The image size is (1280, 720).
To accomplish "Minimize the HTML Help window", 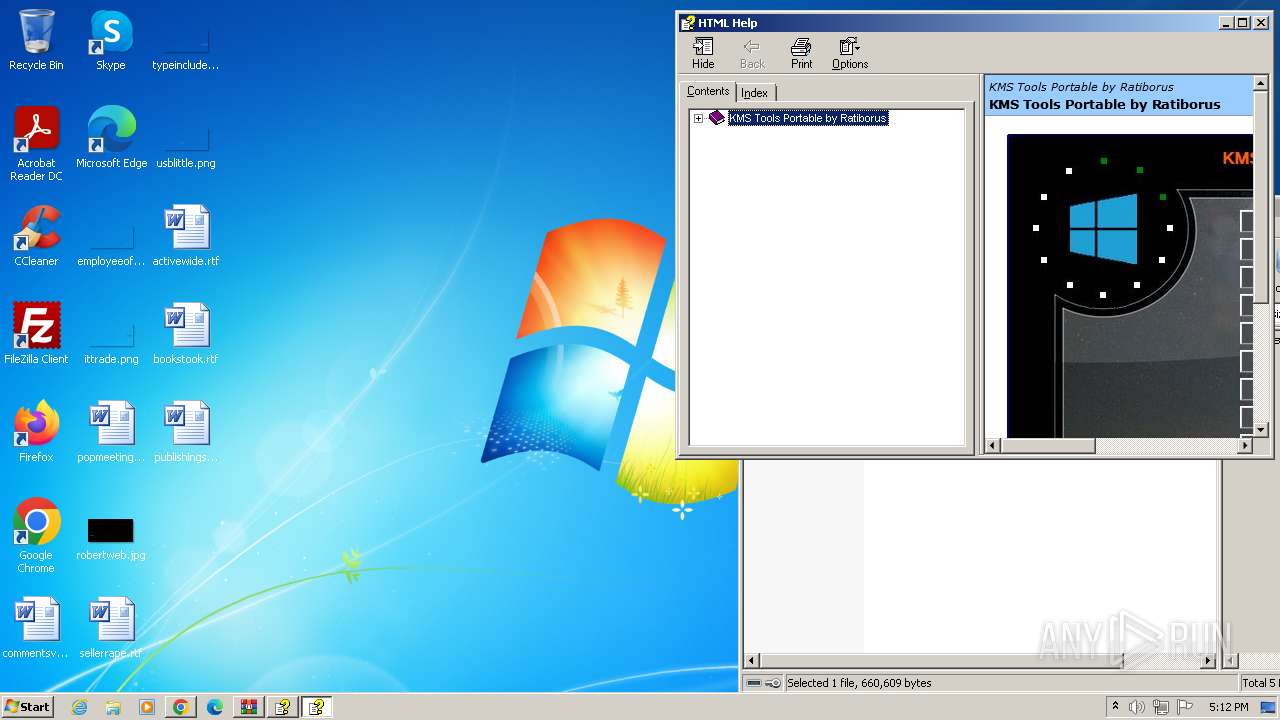I will [x=1227, y=23].
